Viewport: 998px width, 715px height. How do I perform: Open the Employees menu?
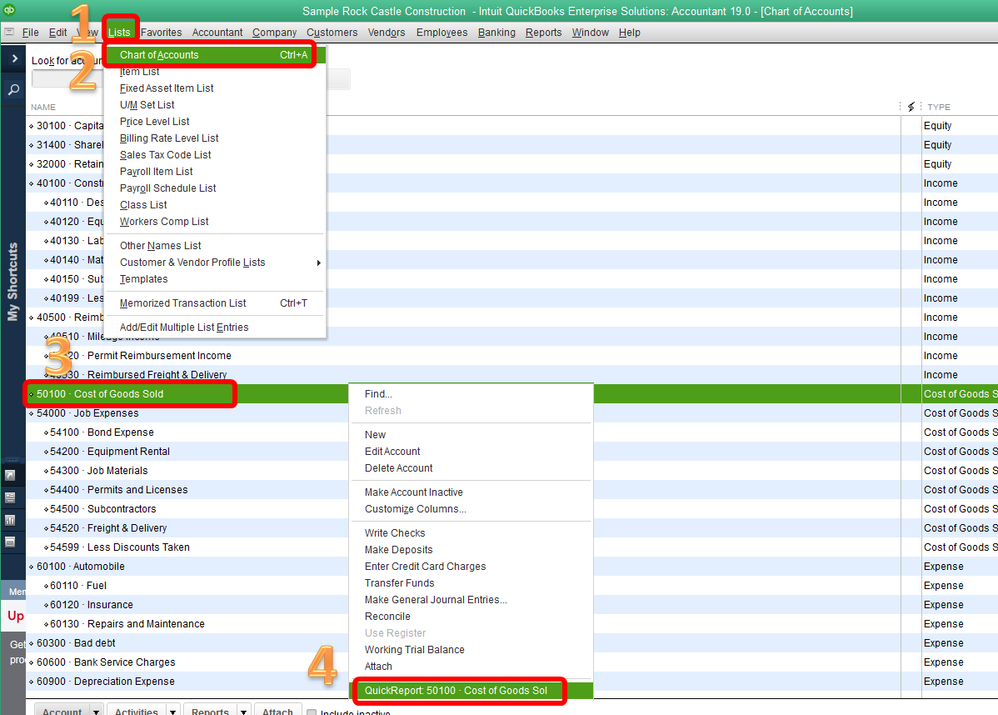click(x=442, y=32)
